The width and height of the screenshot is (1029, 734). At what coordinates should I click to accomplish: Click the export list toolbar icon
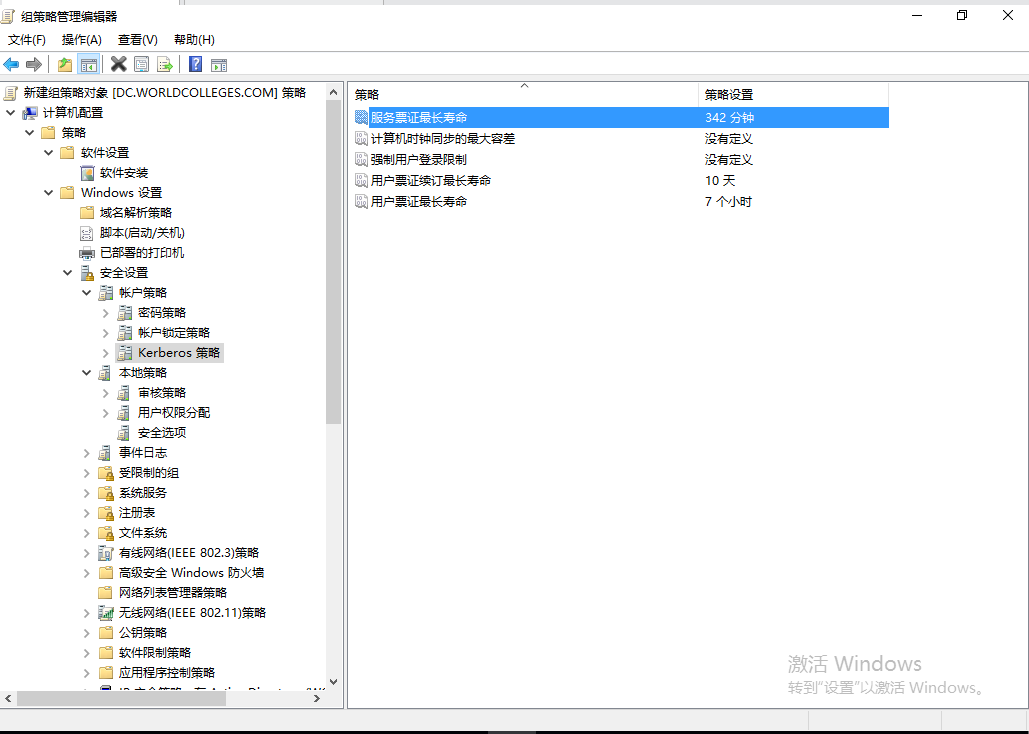[163, 63]
